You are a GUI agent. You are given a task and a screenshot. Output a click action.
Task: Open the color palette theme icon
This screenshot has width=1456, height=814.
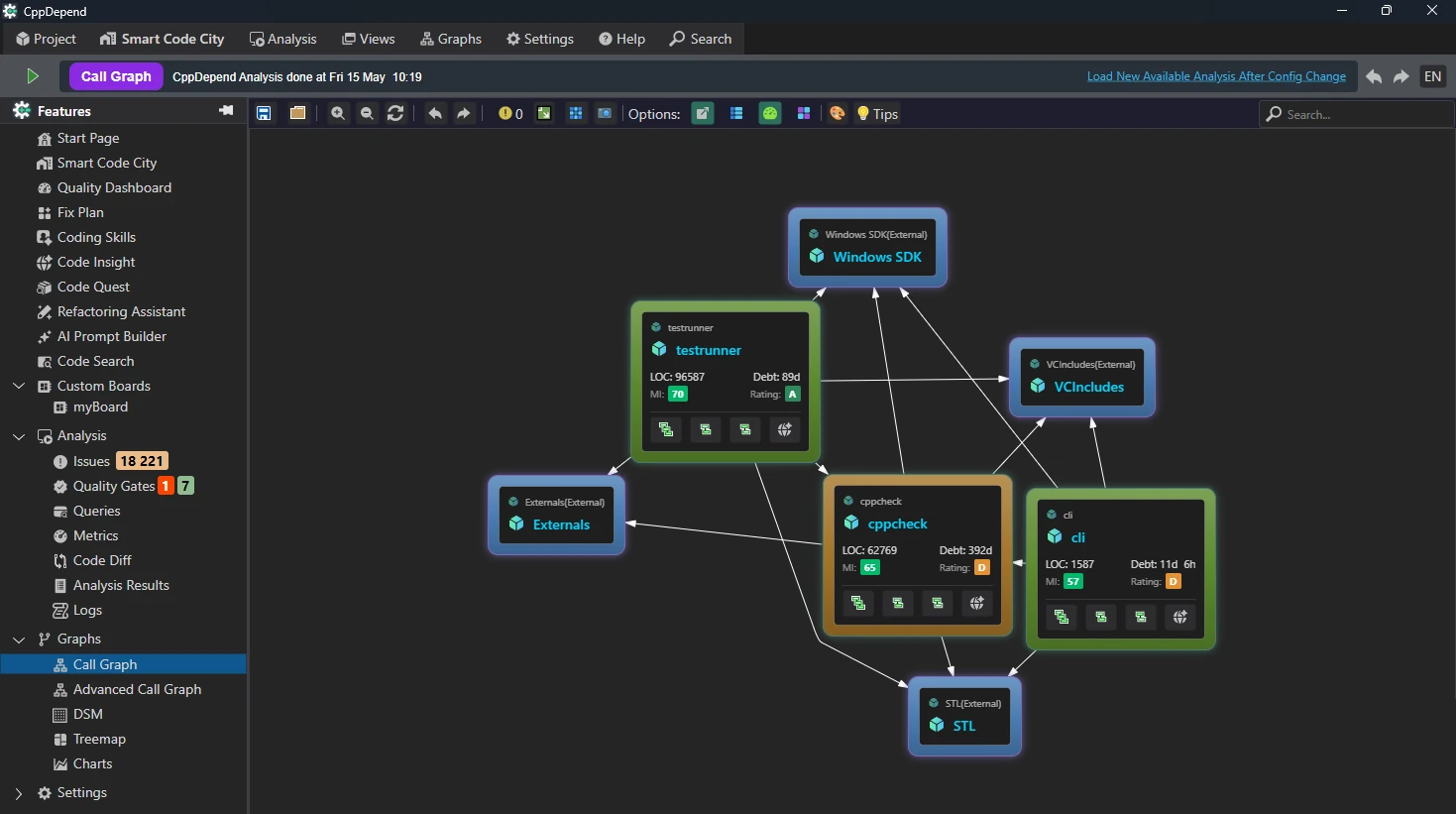[838, 114]
